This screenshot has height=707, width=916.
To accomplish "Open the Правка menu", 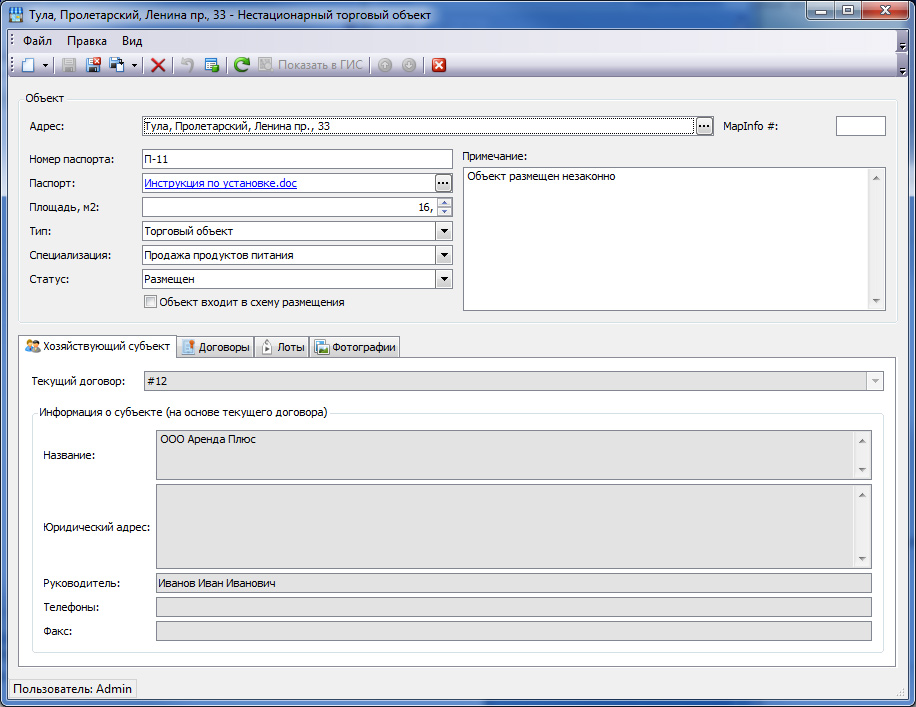I will point(87,41).
